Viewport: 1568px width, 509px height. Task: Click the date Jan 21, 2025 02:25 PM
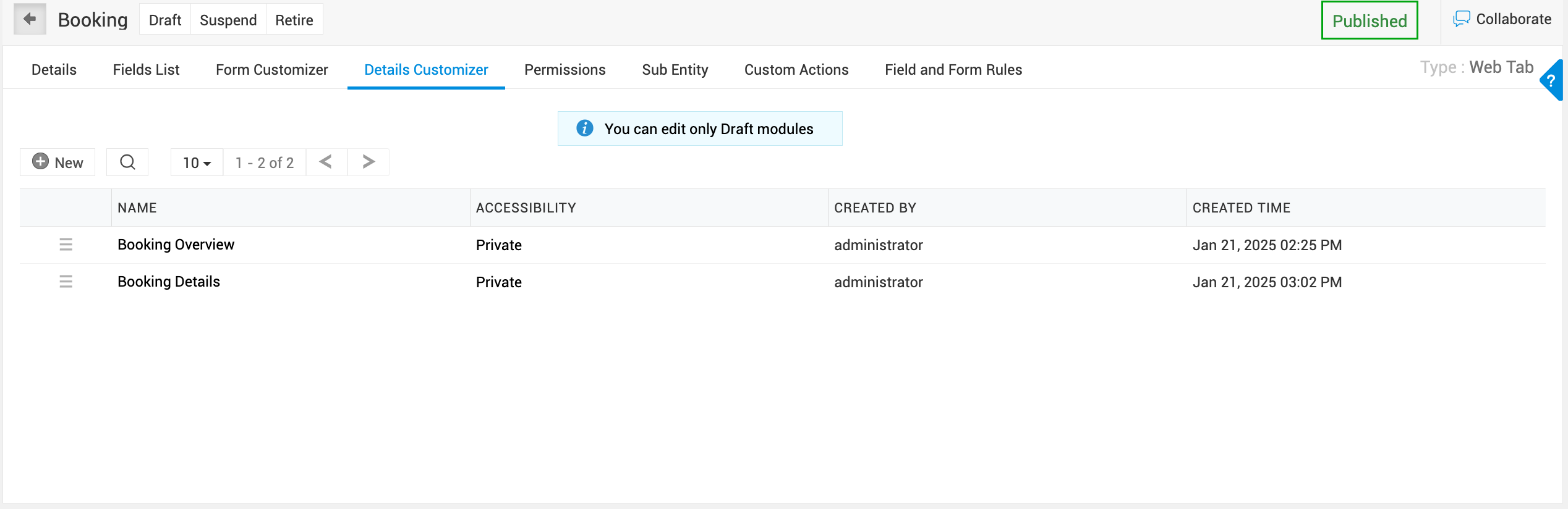pyautogui.click(x=1267, y=245)
